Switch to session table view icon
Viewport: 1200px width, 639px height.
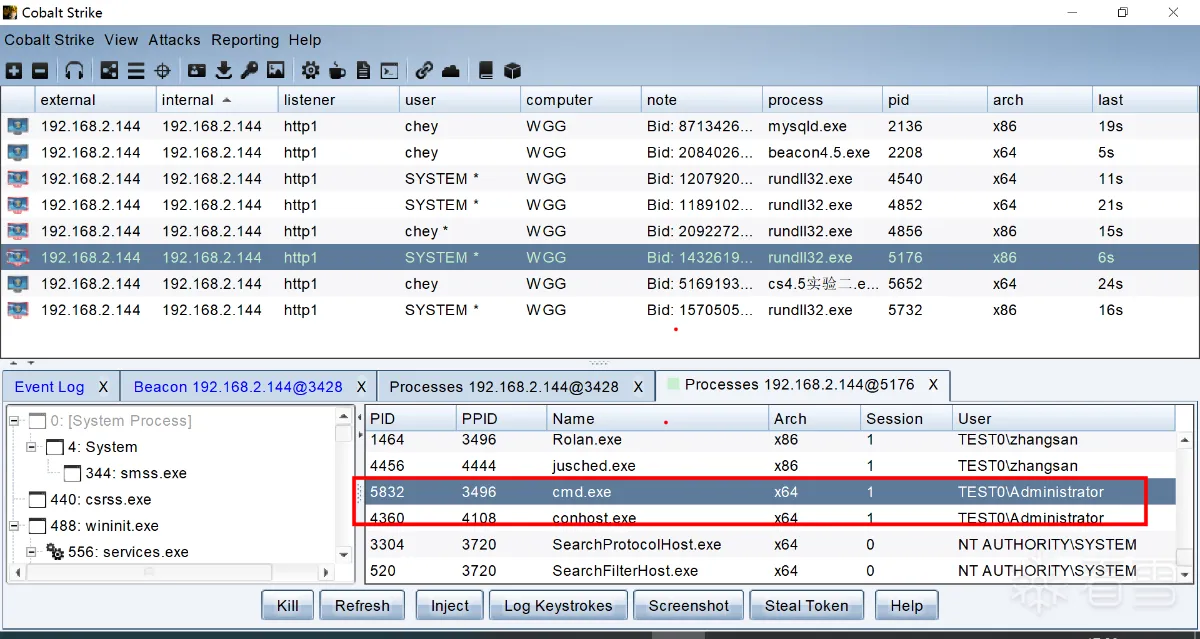[136, 71]
